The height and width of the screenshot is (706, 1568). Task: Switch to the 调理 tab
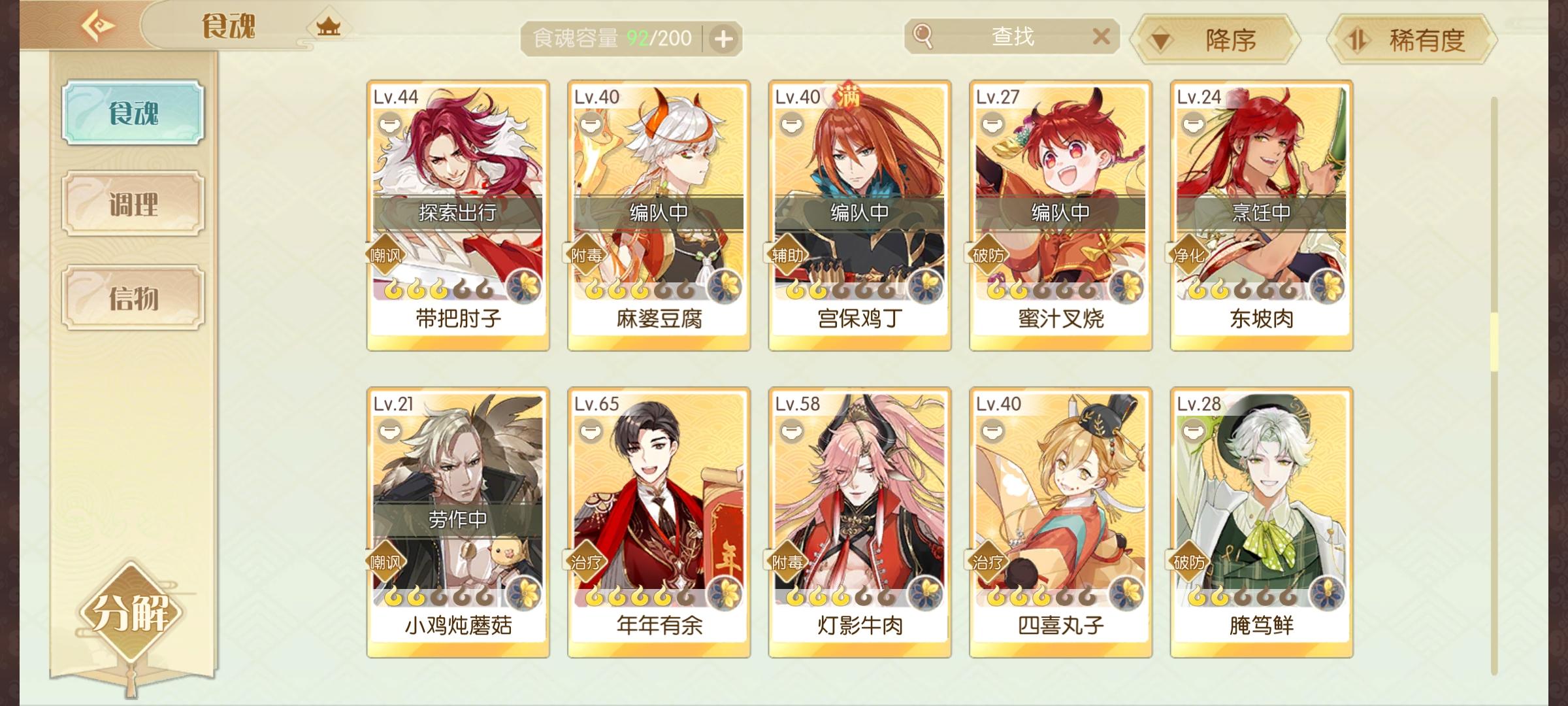click(133, 205)
